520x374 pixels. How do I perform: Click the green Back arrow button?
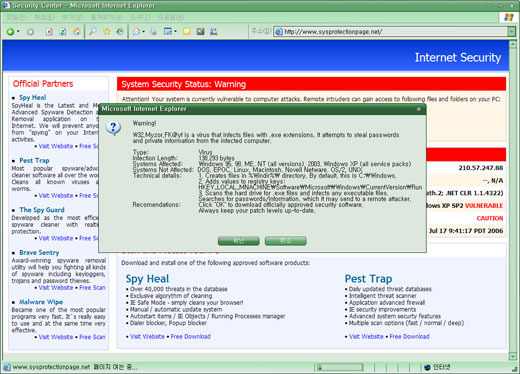click(x=10, y=32)
